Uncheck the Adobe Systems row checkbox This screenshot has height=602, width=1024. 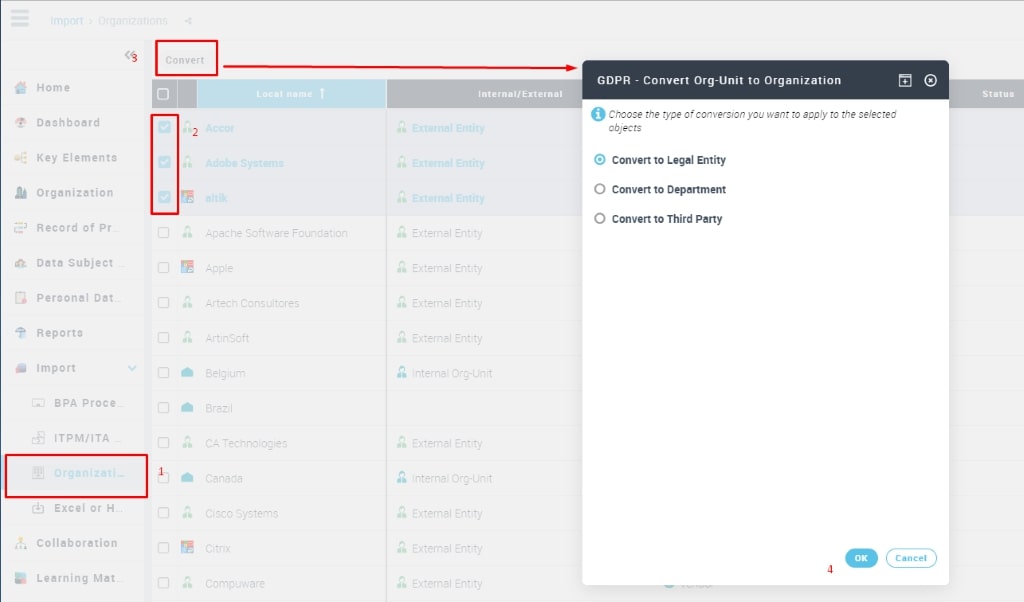(x=164, y=163)
